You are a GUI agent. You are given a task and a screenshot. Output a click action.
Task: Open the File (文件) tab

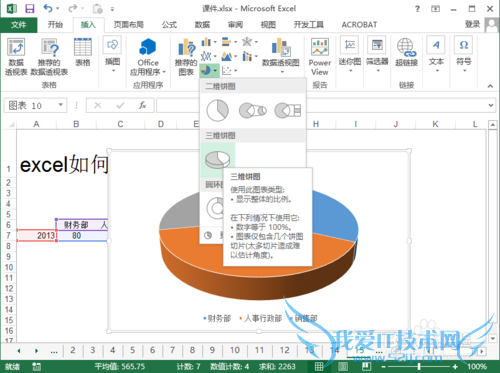tap(19, 25)
